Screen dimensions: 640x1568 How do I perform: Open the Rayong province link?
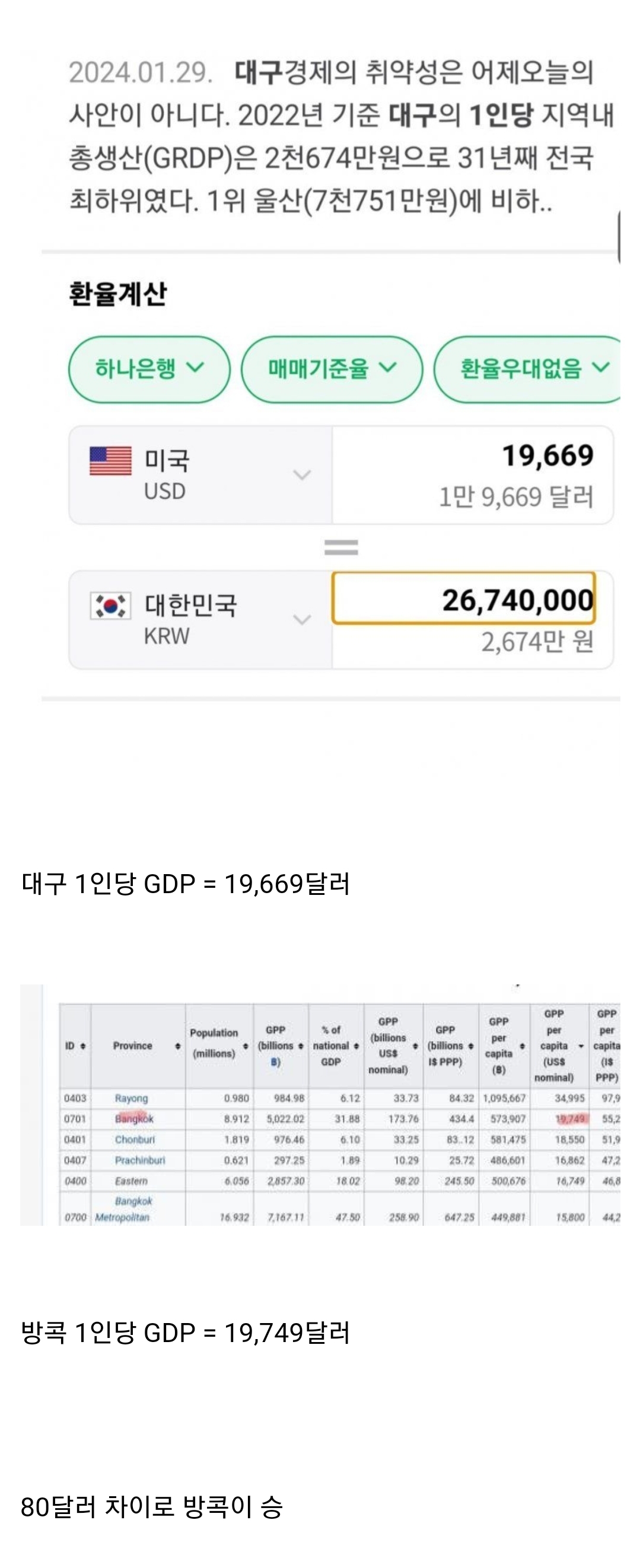pyautogui.click(x=132, y=1098)
